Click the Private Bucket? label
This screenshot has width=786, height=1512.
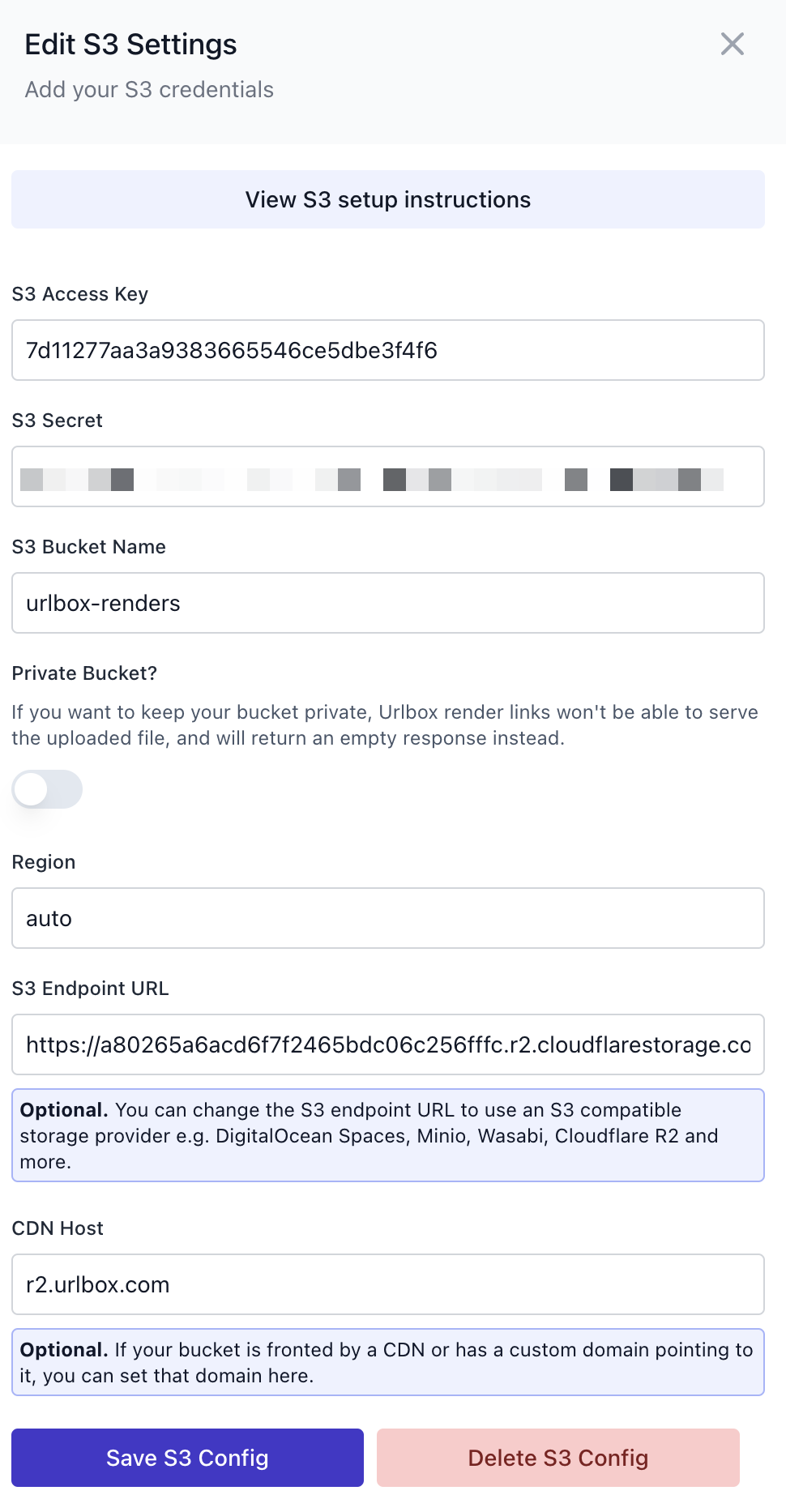coord(84,673)
